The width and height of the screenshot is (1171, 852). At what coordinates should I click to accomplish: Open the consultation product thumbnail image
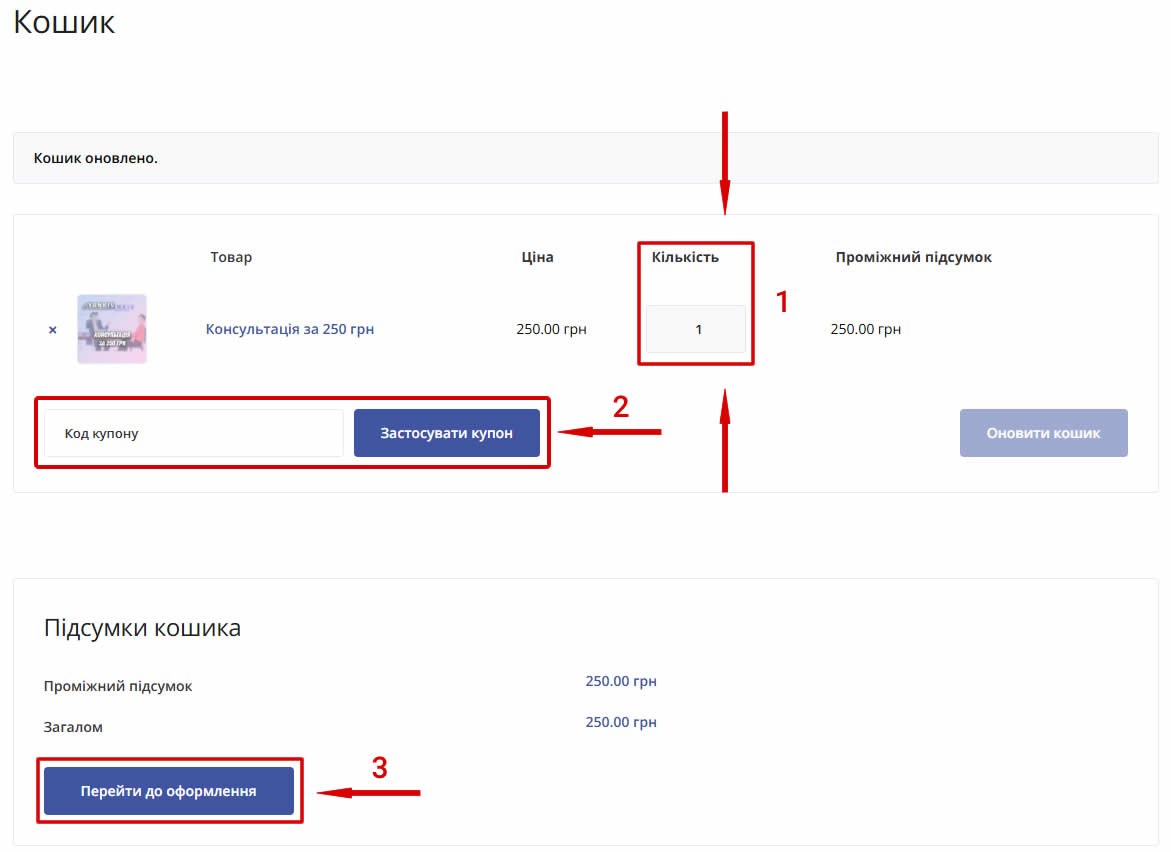(x=112, y=329)
